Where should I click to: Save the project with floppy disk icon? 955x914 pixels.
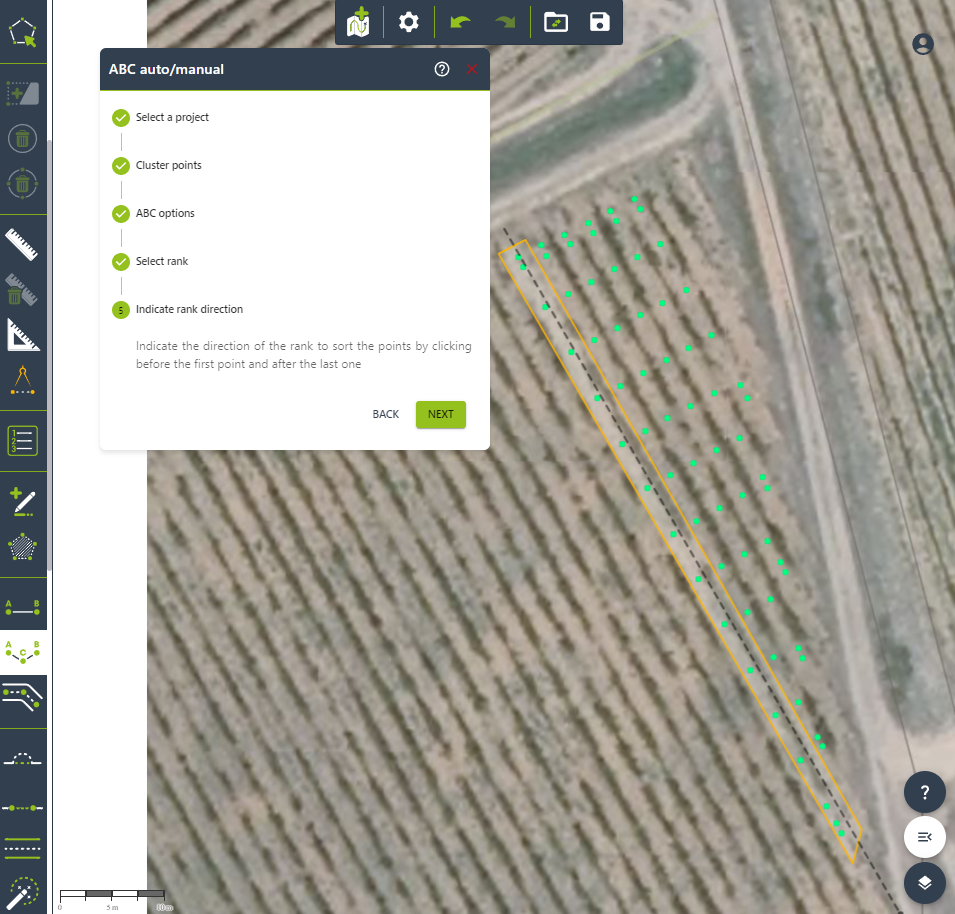599,22
